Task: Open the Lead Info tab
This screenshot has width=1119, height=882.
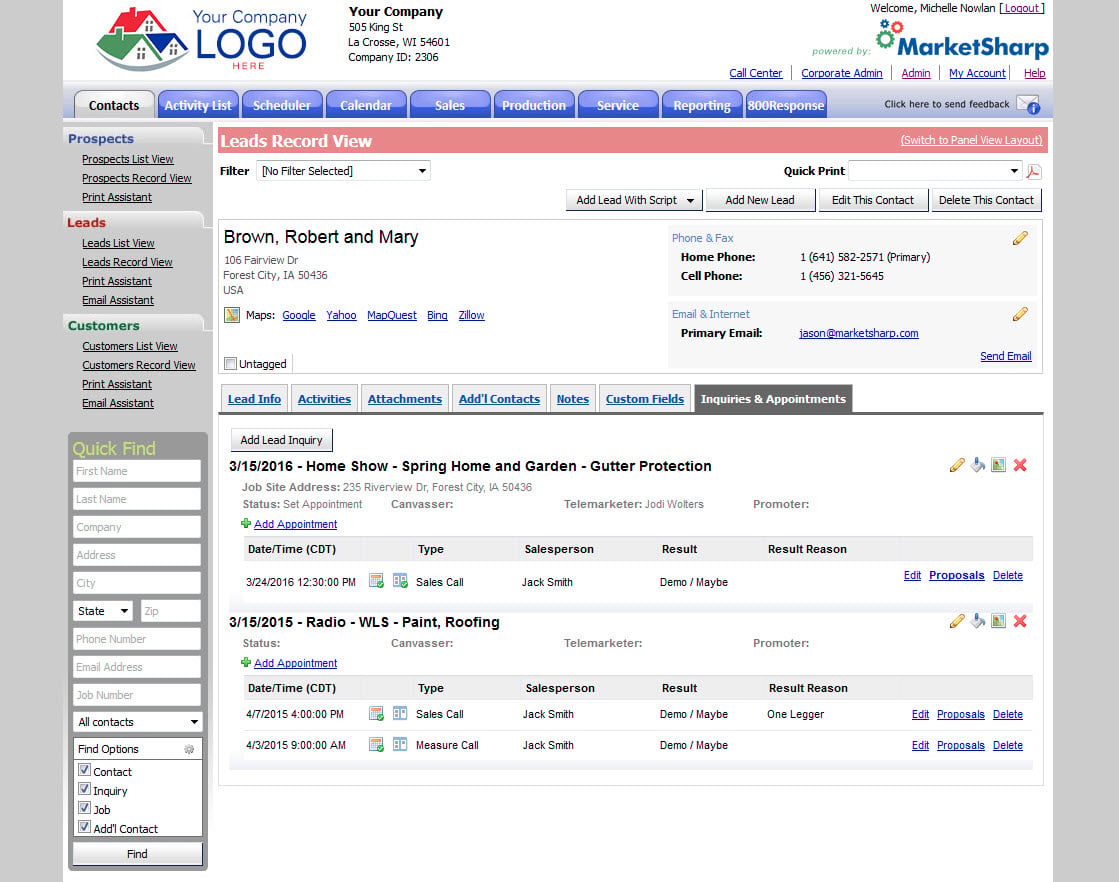Action: coord(254,399)
